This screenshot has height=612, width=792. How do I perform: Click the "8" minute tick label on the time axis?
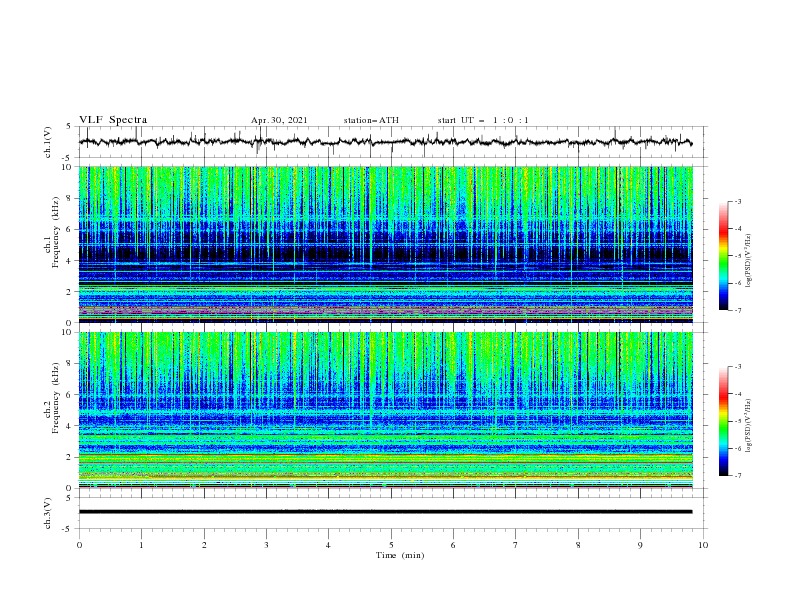(578, 545)
